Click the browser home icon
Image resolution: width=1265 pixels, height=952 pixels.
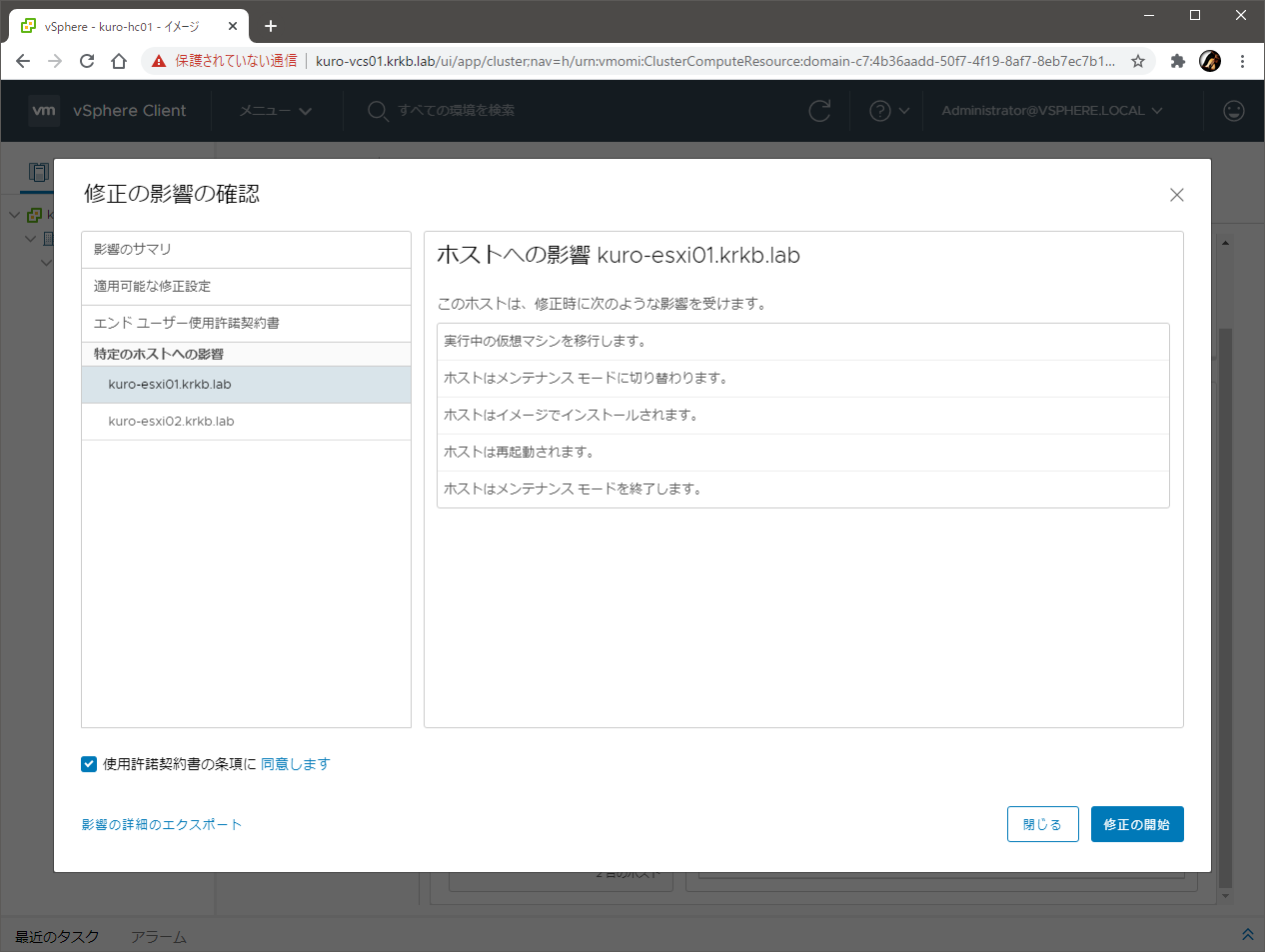(119, 61)
